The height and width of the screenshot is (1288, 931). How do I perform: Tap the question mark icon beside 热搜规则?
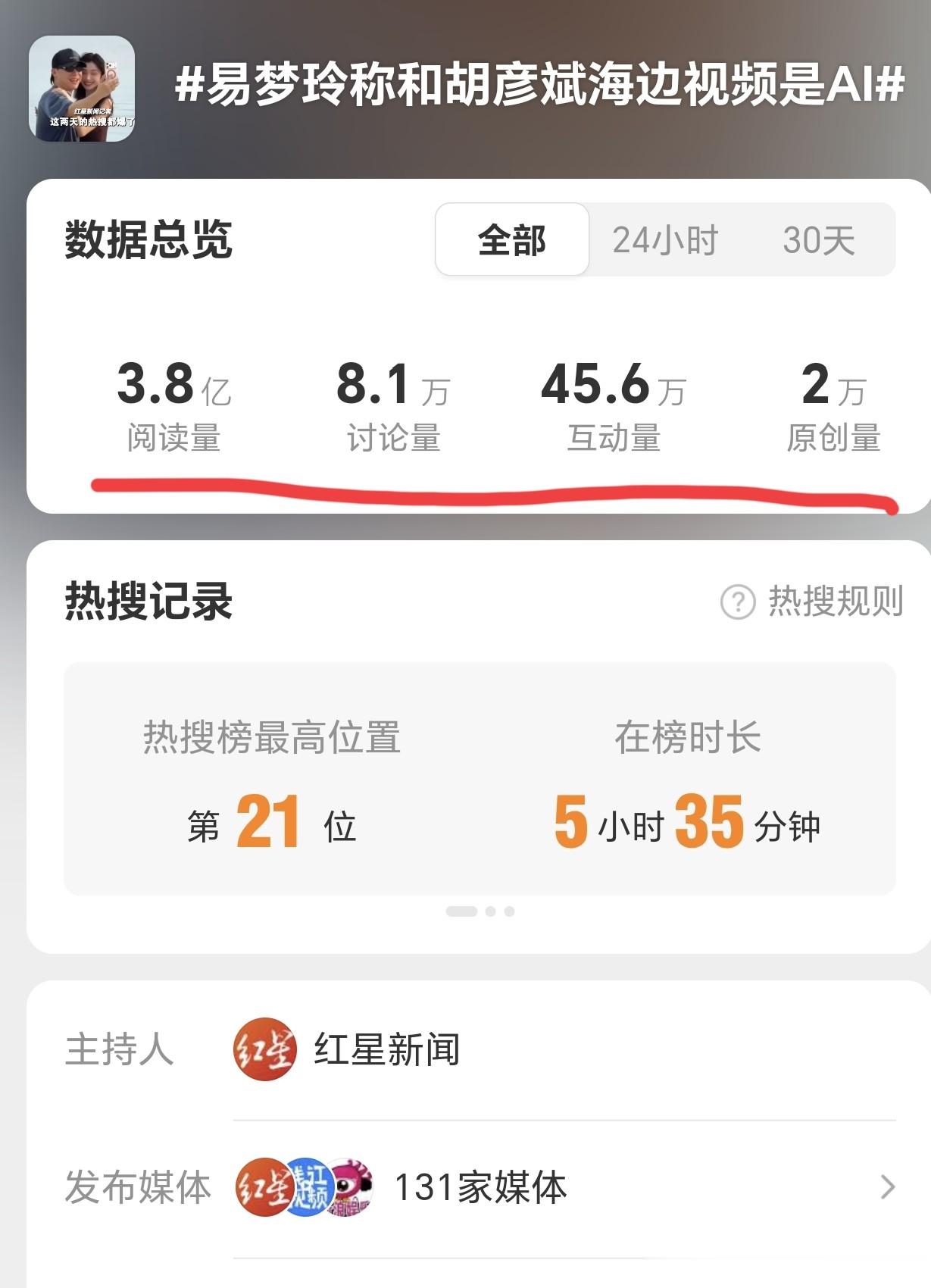738,602
